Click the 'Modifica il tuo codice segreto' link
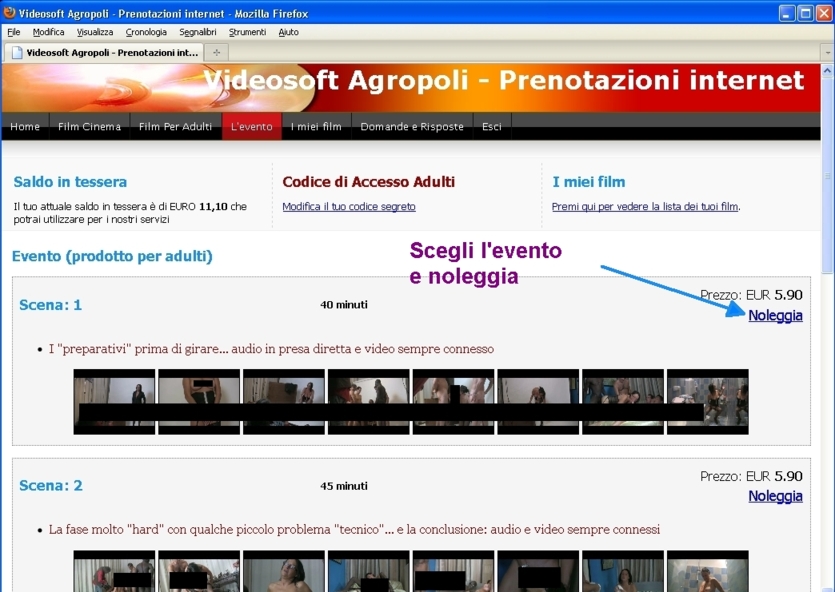 (349, 207)
